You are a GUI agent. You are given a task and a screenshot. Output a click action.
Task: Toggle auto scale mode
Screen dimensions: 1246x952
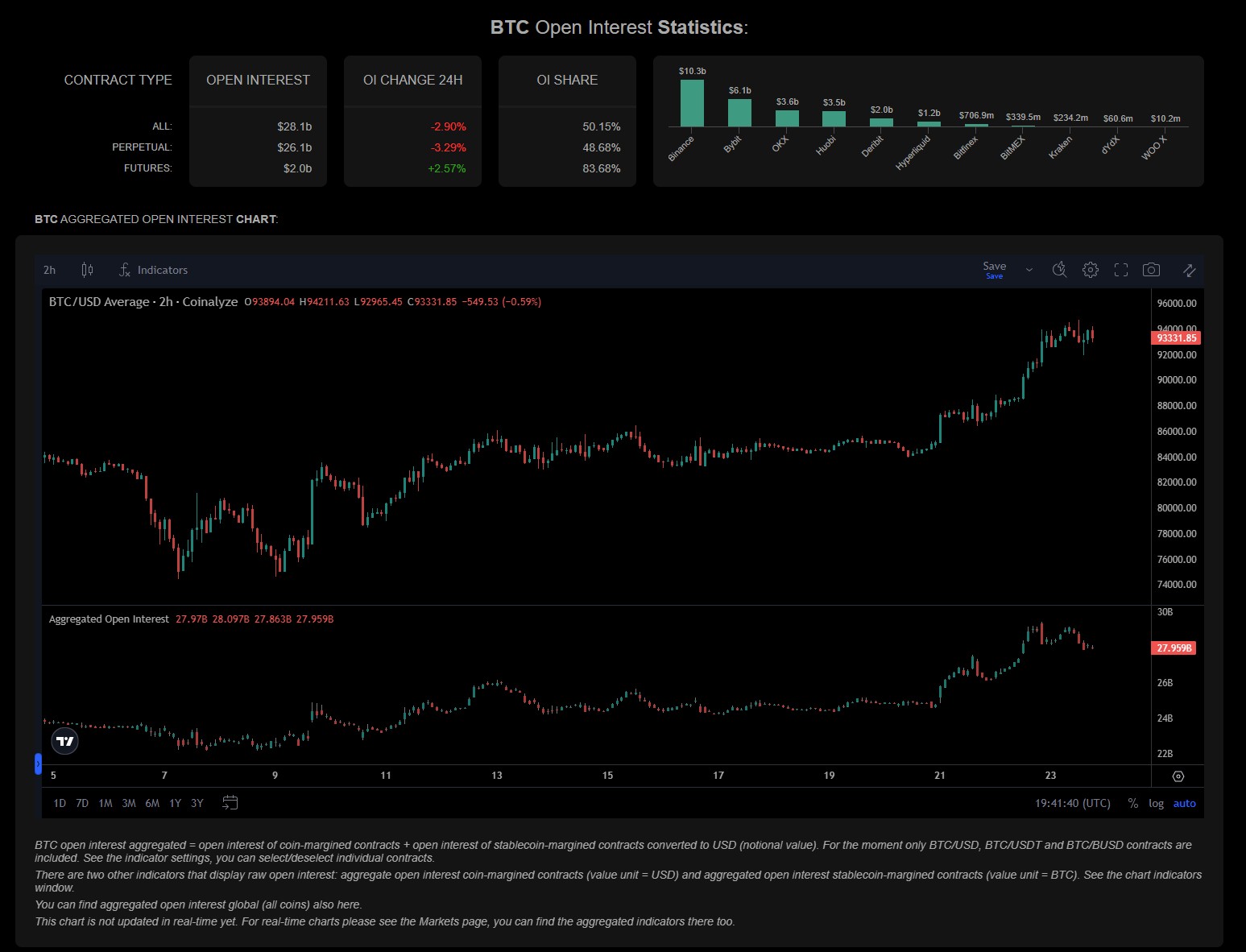[1184, 803]
